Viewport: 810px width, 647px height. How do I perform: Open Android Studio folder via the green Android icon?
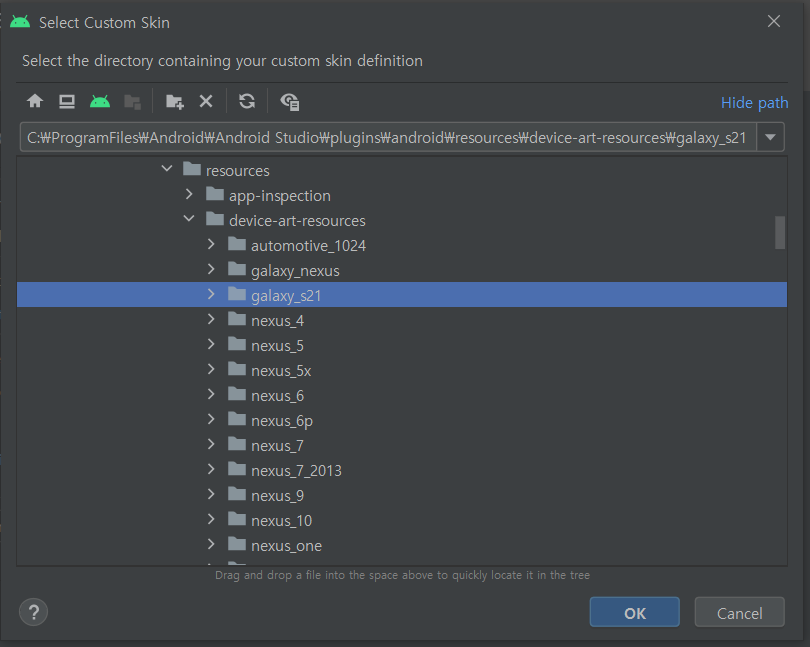click(x=100, y=101)
